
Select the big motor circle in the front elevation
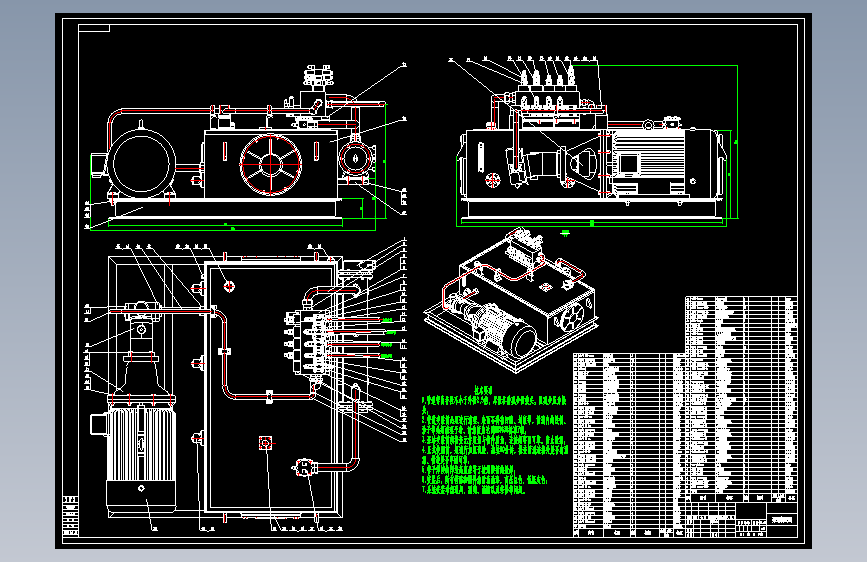142,163
